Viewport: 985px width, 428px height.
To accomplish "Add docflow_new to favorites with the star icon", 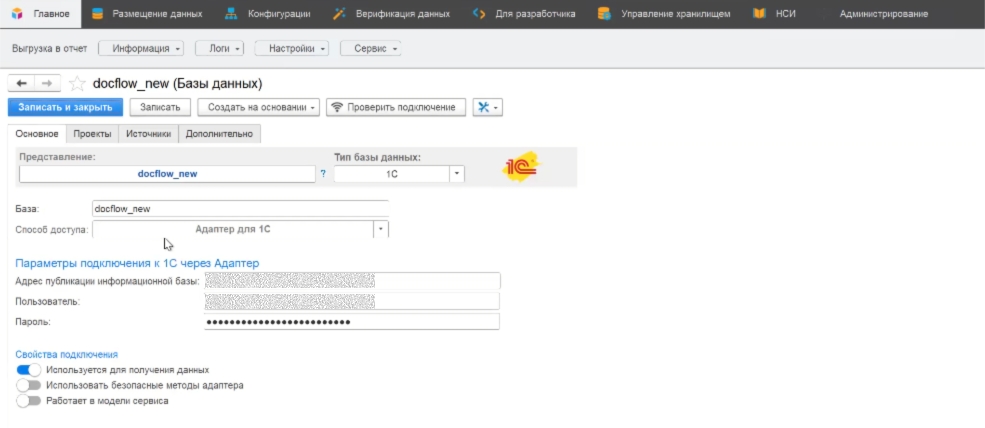I will click(77, 84).
